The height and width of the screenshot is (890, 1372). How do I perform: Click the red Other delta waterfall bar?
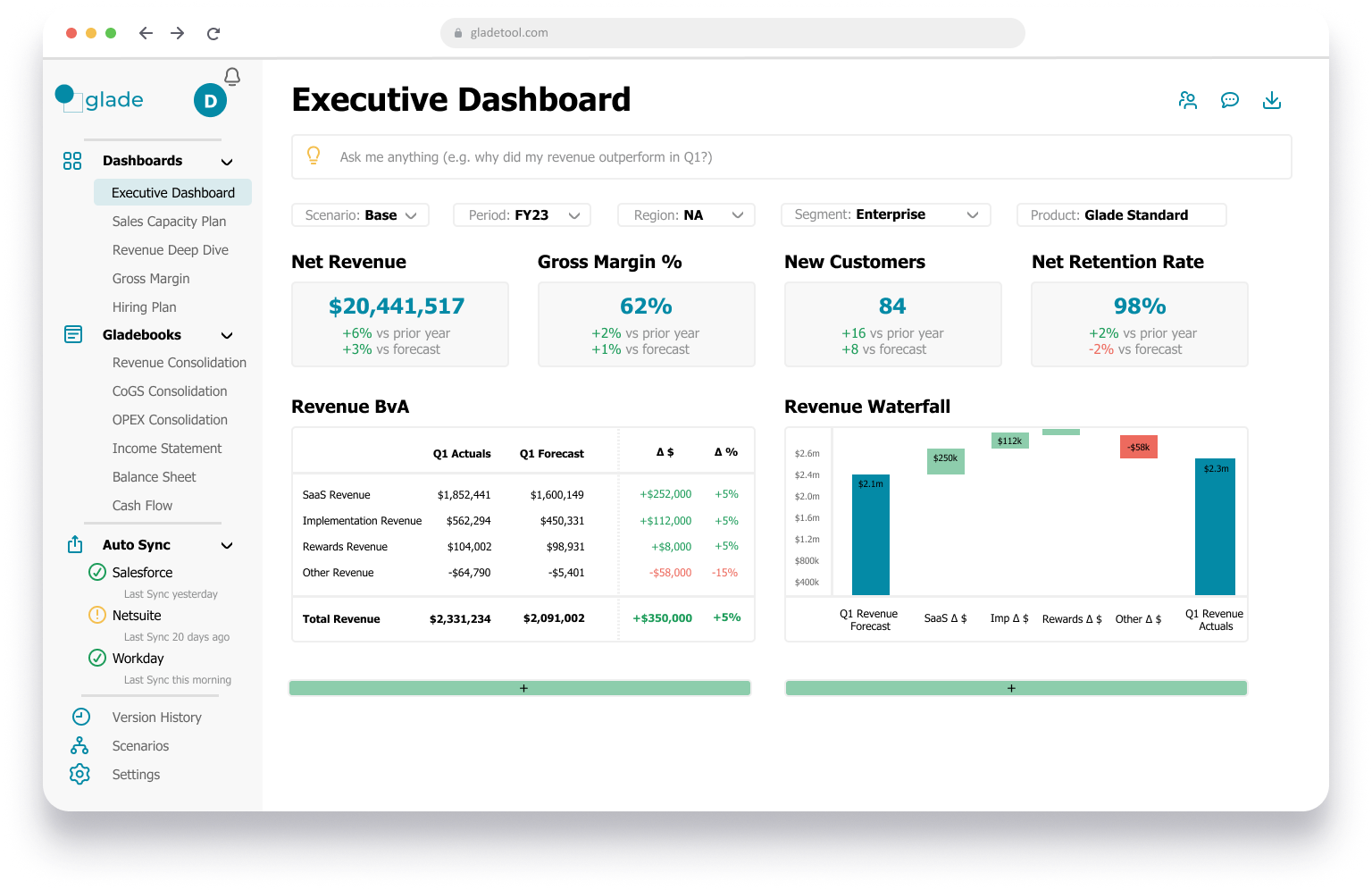[1138, 447]
